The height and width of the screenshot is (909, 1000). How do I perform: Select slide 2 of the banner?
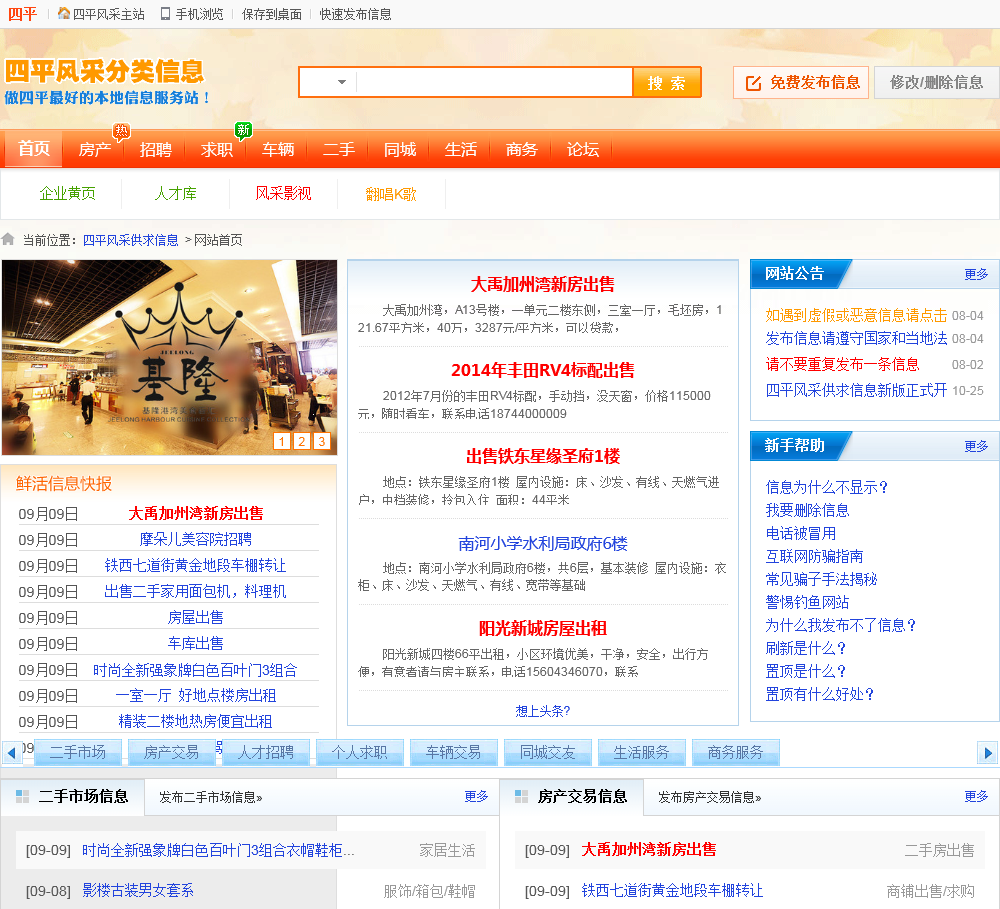302,441
